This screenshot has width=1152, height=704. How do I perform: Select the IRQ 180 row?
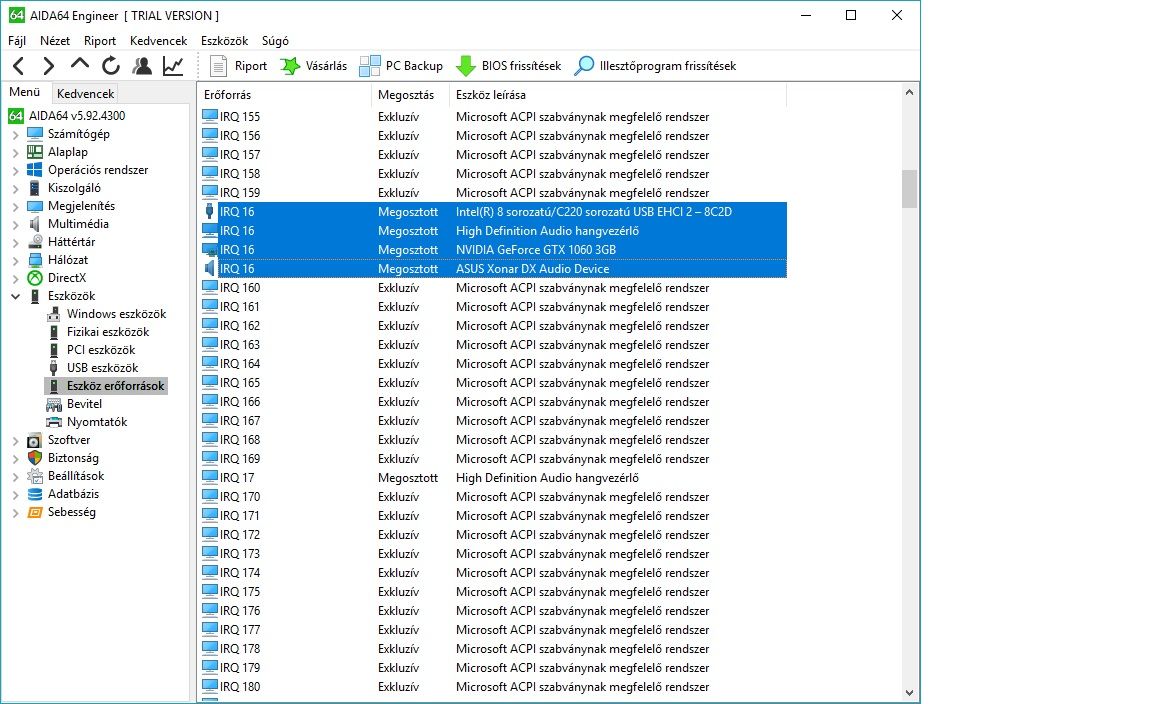pos(493,687)
